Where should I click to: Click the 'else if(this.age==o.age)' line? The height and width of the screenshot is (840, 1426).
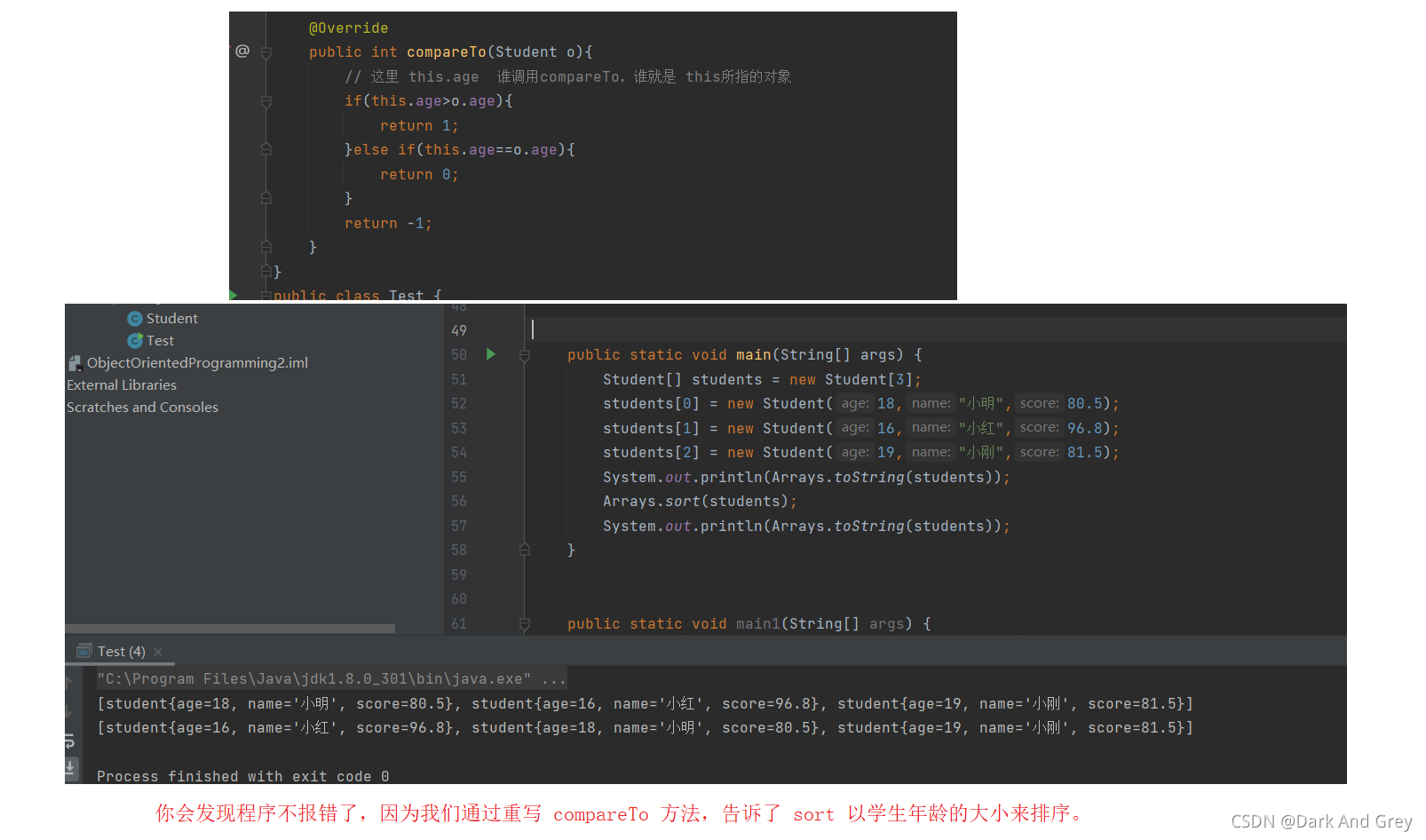coord(460,150)
